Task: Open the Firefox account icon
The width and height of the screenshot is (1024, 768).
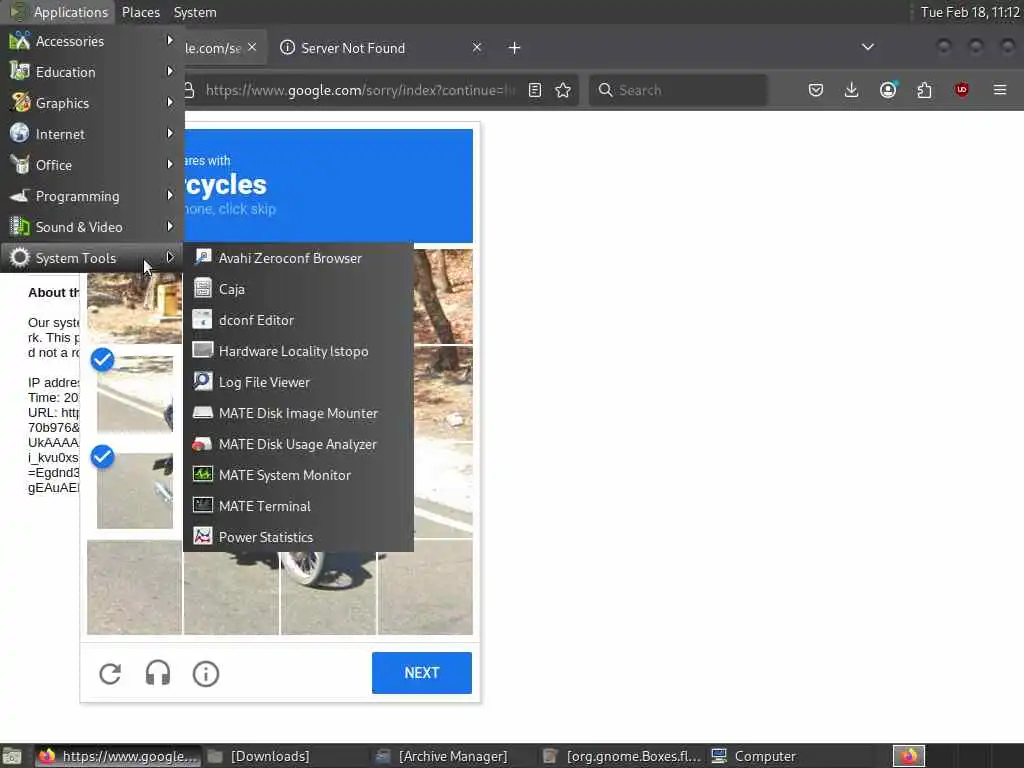Action: click(888, 90)
